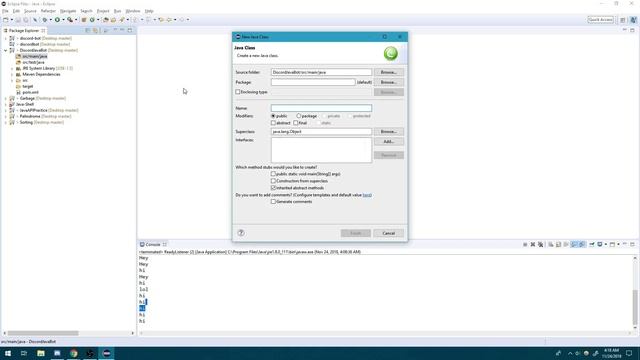640x360 pixels.
Task: Click the Name input field
Action: tap(321, 108)
